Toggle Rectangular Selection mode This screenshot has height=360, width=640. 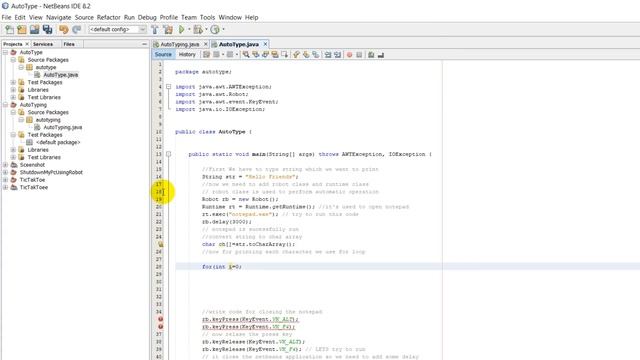(x=284, y=54)
